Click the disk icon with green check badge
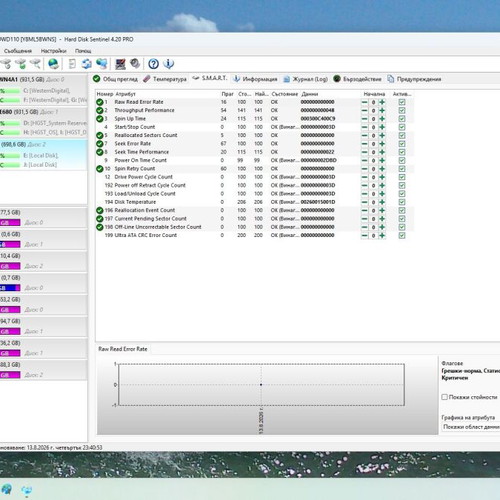 [x=21, y=63]
